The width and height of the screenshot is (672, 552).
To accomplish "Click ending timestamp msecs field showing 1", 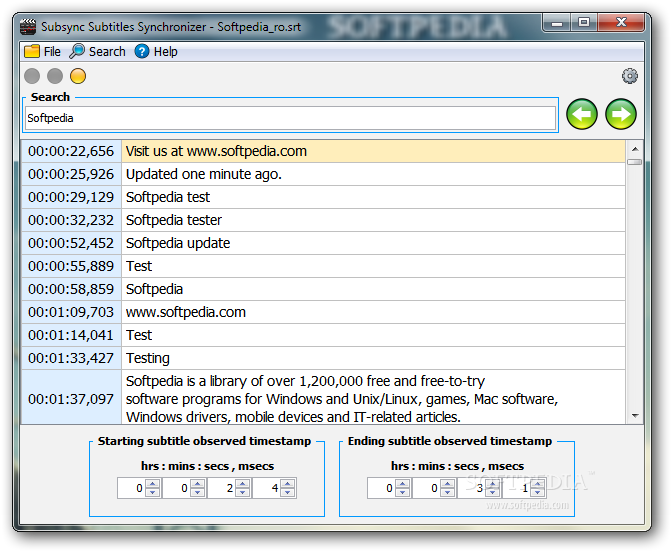I will click(x=517, y=488).
